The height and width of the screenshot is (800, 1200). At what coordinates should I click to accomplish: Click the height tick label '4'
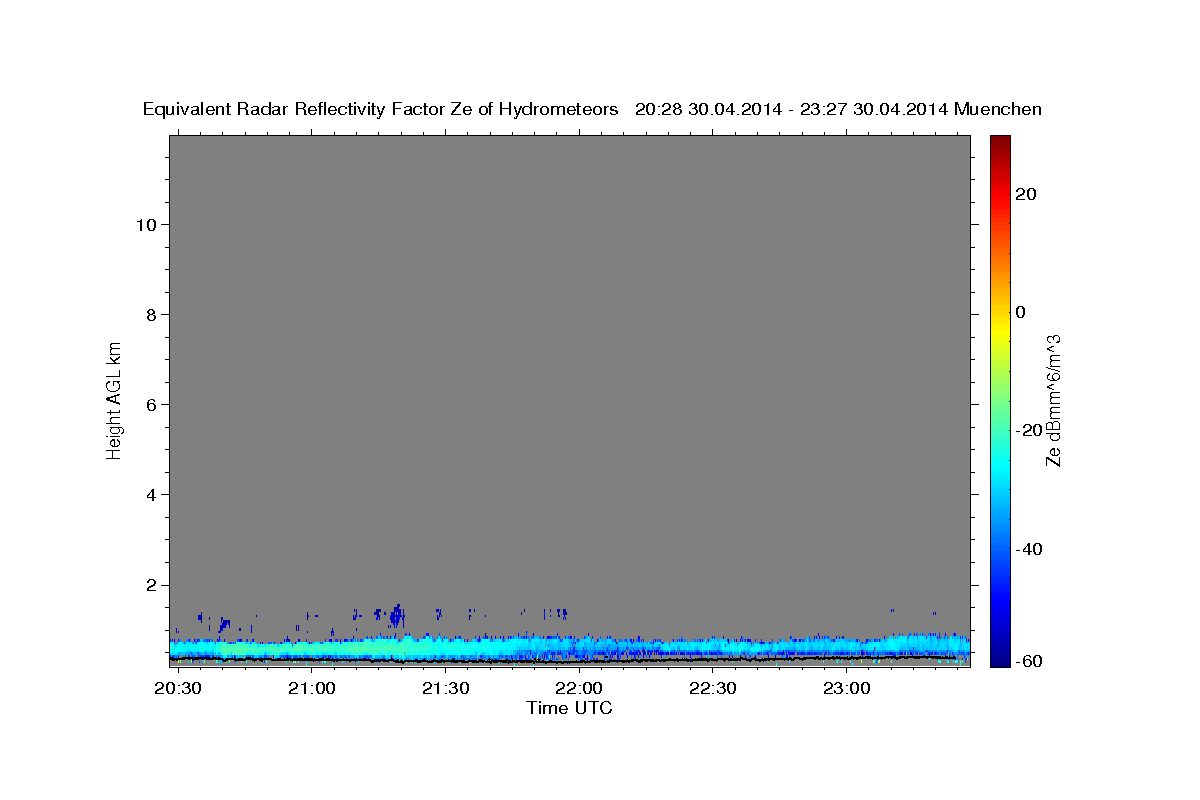[149, 494]
